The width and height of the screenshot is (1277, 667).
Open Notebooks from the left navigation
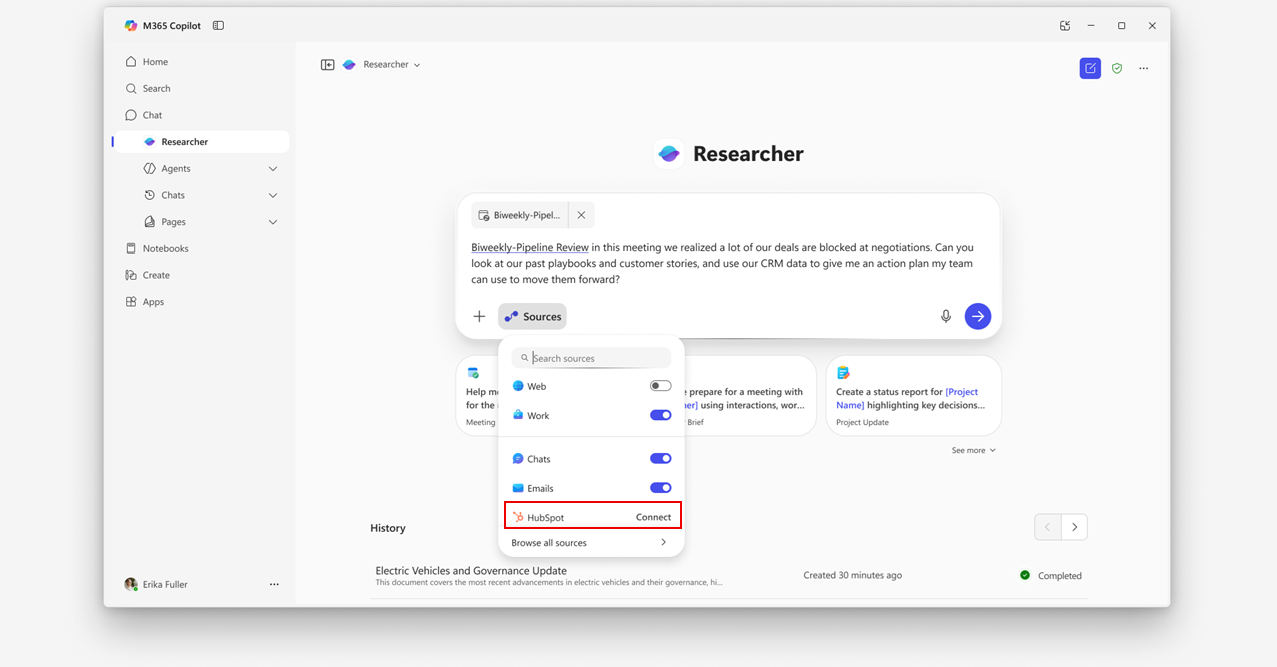tap(165, 248)
